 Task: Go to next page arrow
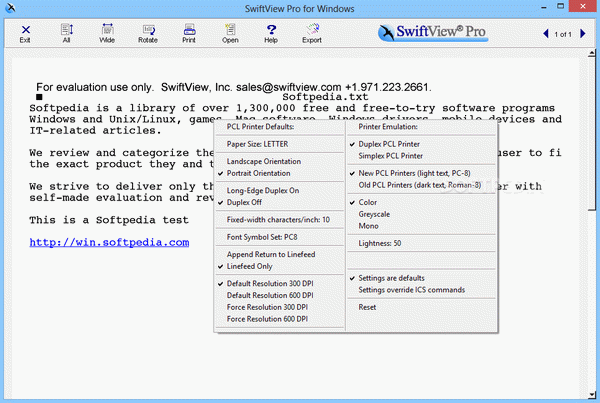click(583, 34)
